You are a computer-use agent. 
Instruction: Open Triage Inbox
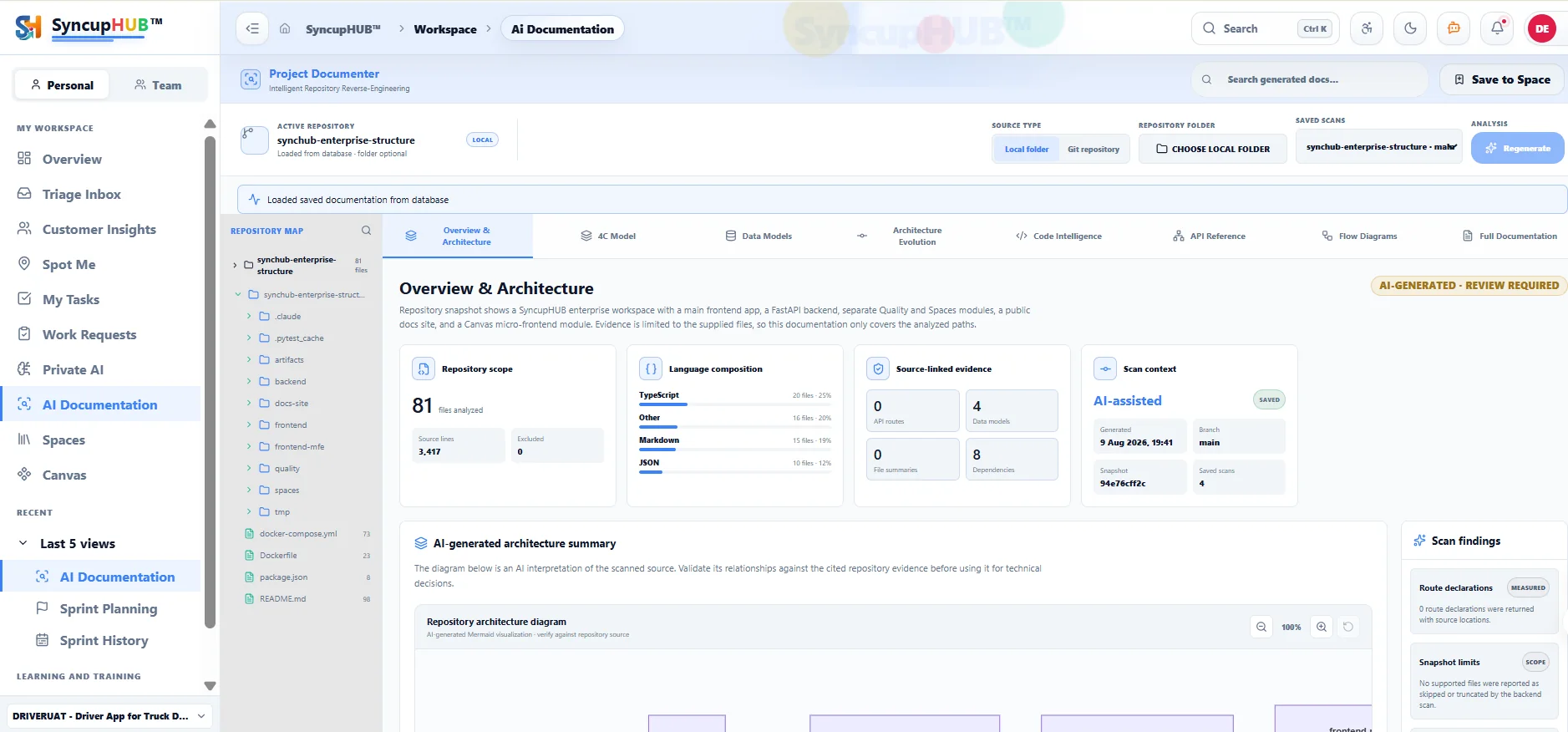100,194
